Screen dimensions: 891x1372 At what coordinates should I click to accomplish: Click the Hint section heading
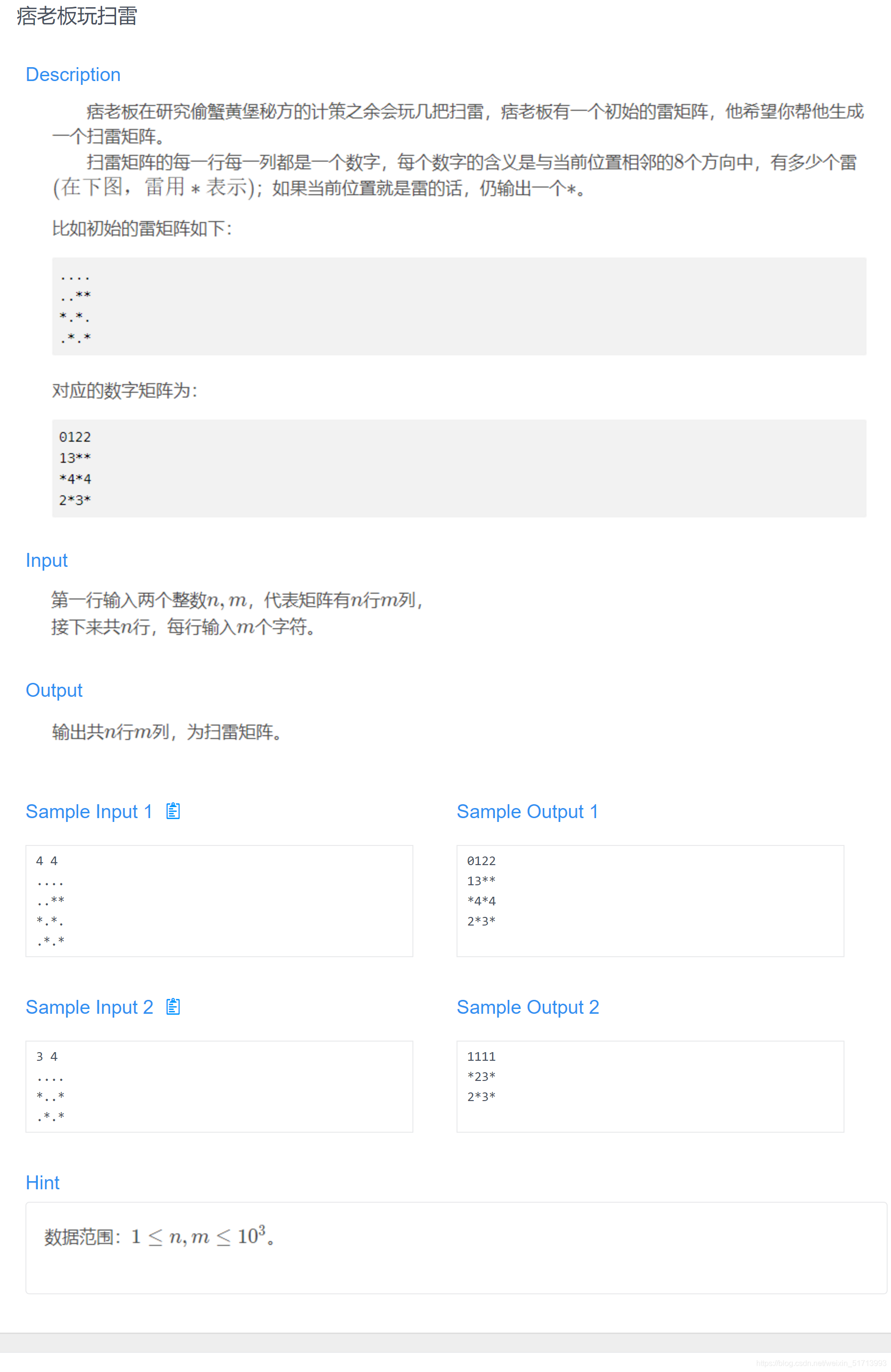[43, 1183]
